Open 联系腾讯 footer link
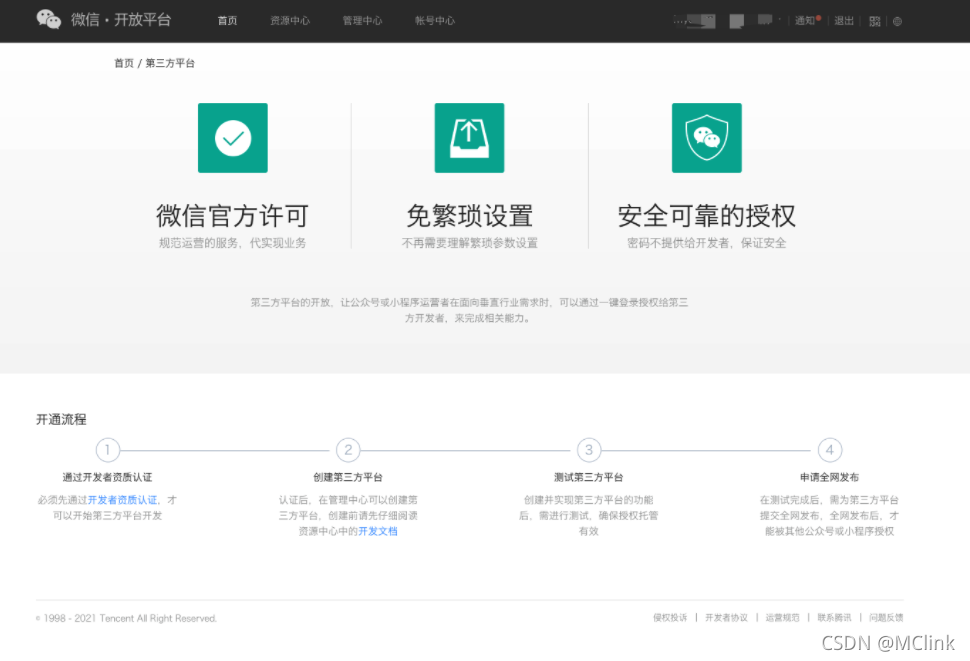 (x=834, y=617)
